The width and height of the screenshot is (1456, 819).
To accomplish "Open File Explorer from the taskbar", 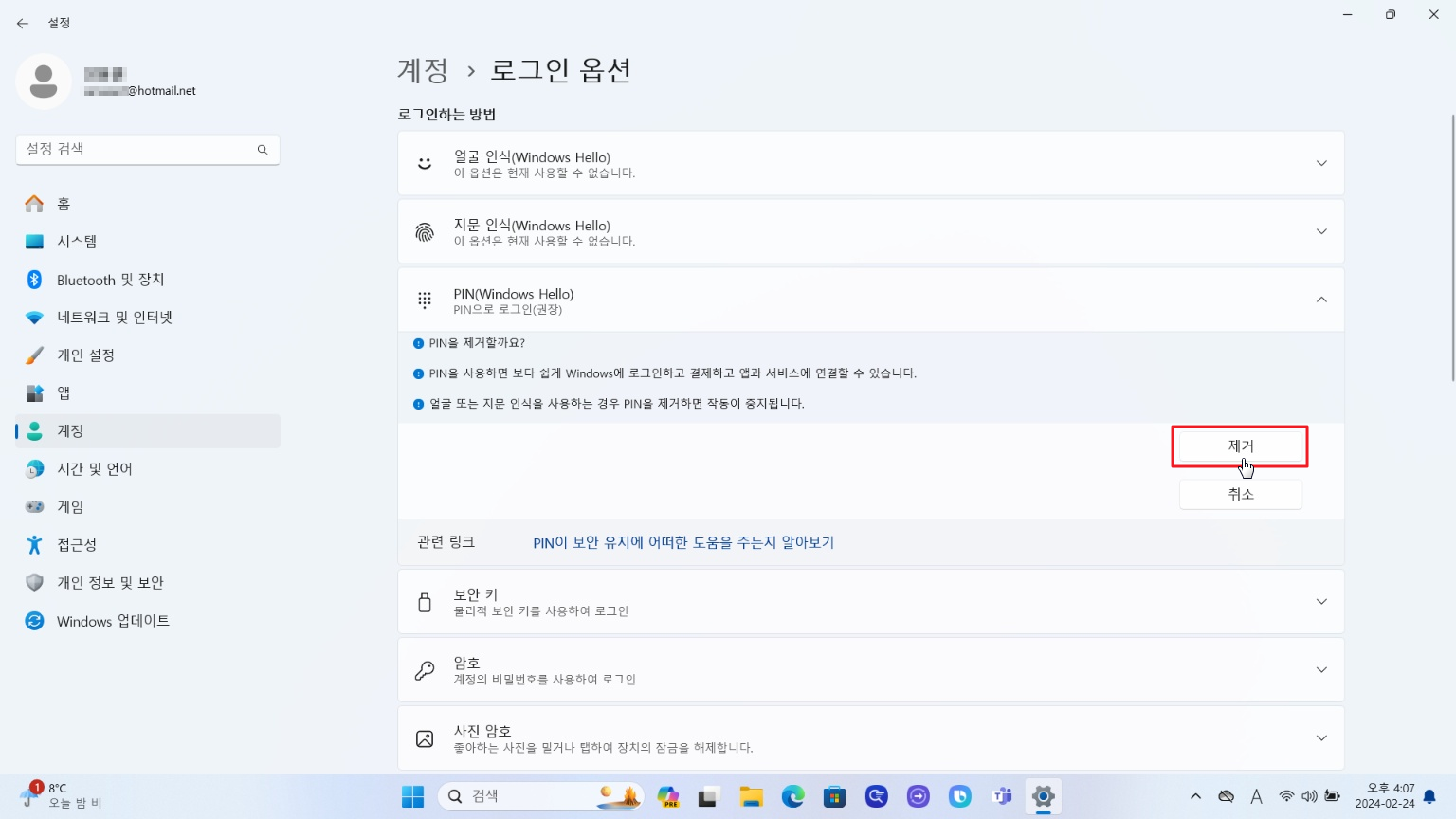I will tap(751, 796).
